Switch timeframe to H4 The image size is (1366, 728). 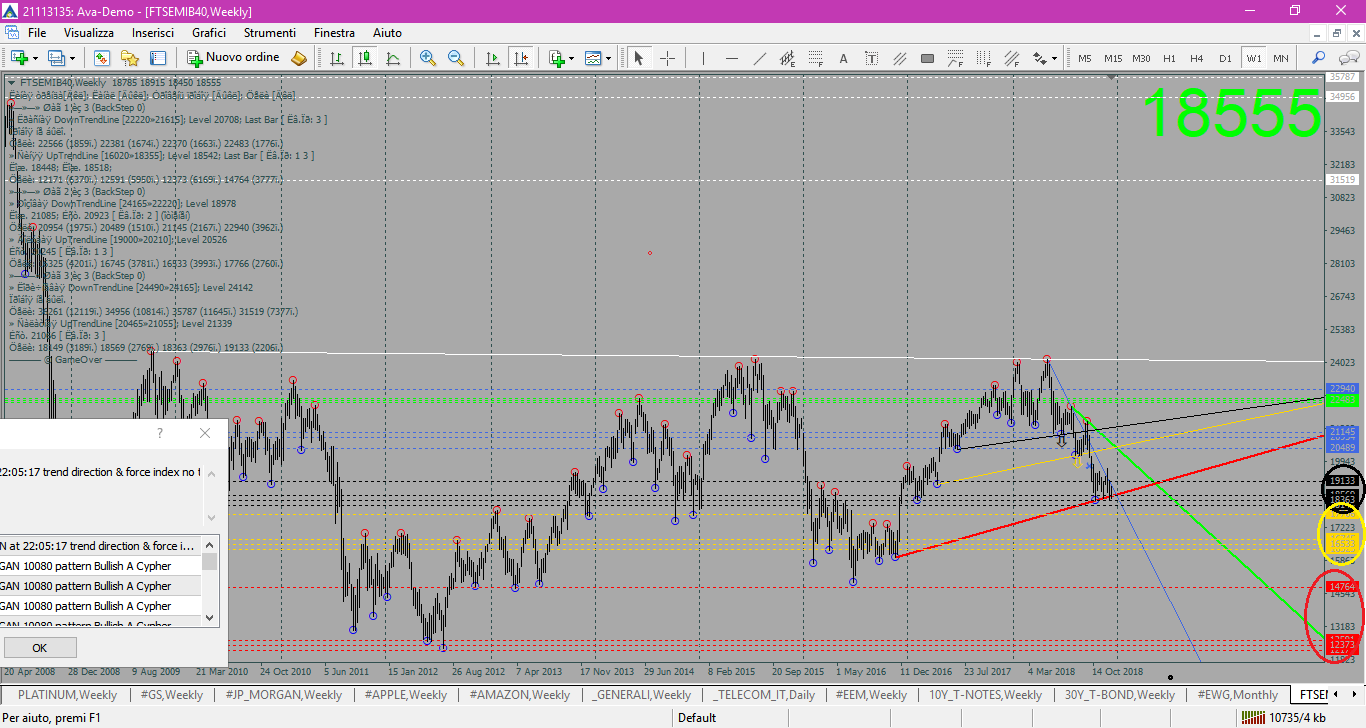pos(1197,58)
